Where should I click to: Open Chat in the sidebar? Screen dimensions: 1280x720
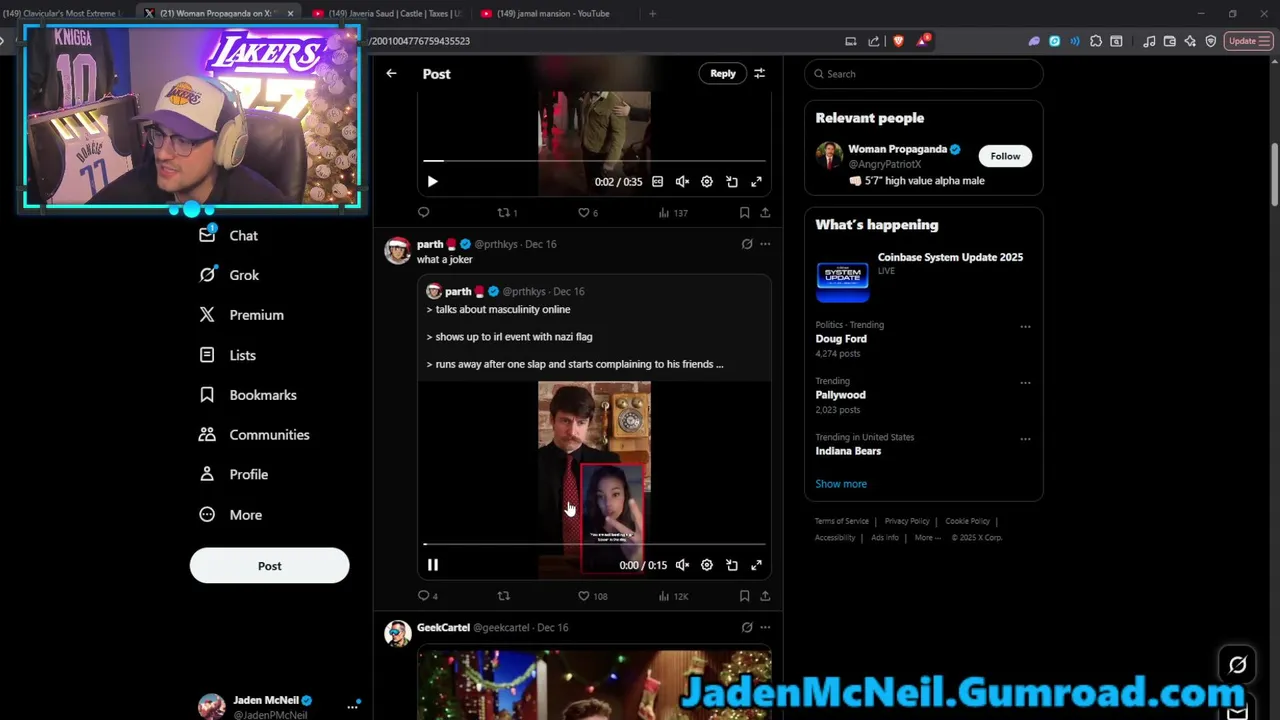click(x=229, y=235)
